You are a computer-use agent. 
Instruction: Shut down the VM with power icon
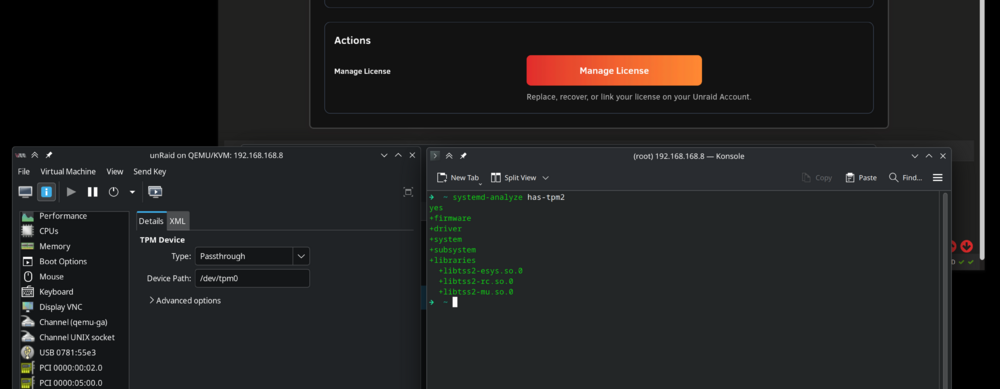(x=114, y=192)
